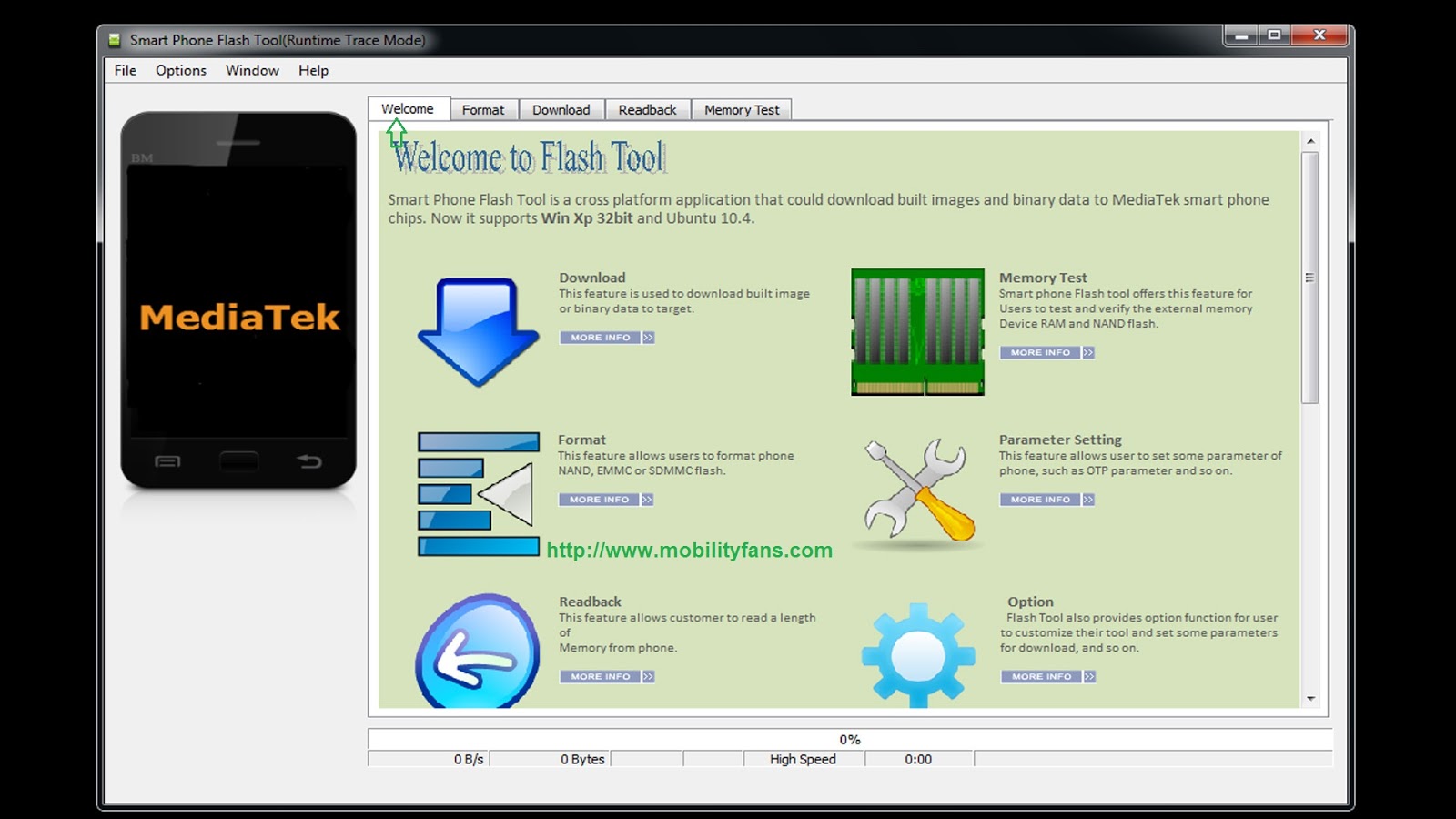1456x819 pixels.
Task: Click the blue Download arrow icon
Action: [x=478, y=332]
